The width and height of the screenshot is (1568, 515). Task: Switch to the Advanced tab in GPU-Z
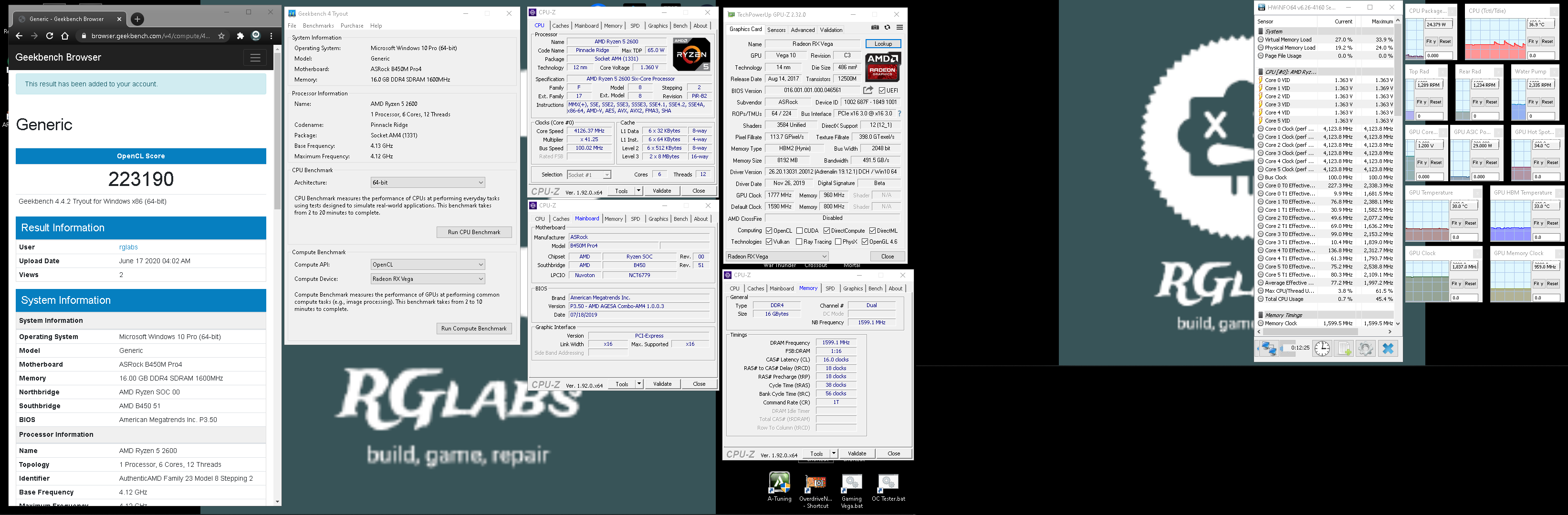[802, 30]
